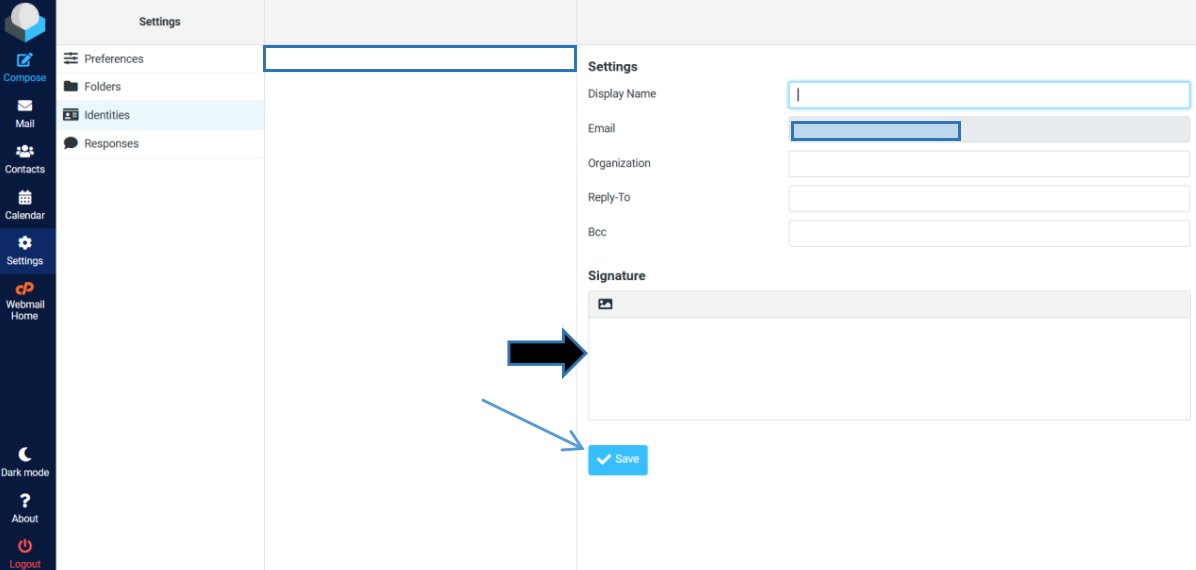Click the Display Name input field
The image size is (1196, 570).
coord(989,95)
